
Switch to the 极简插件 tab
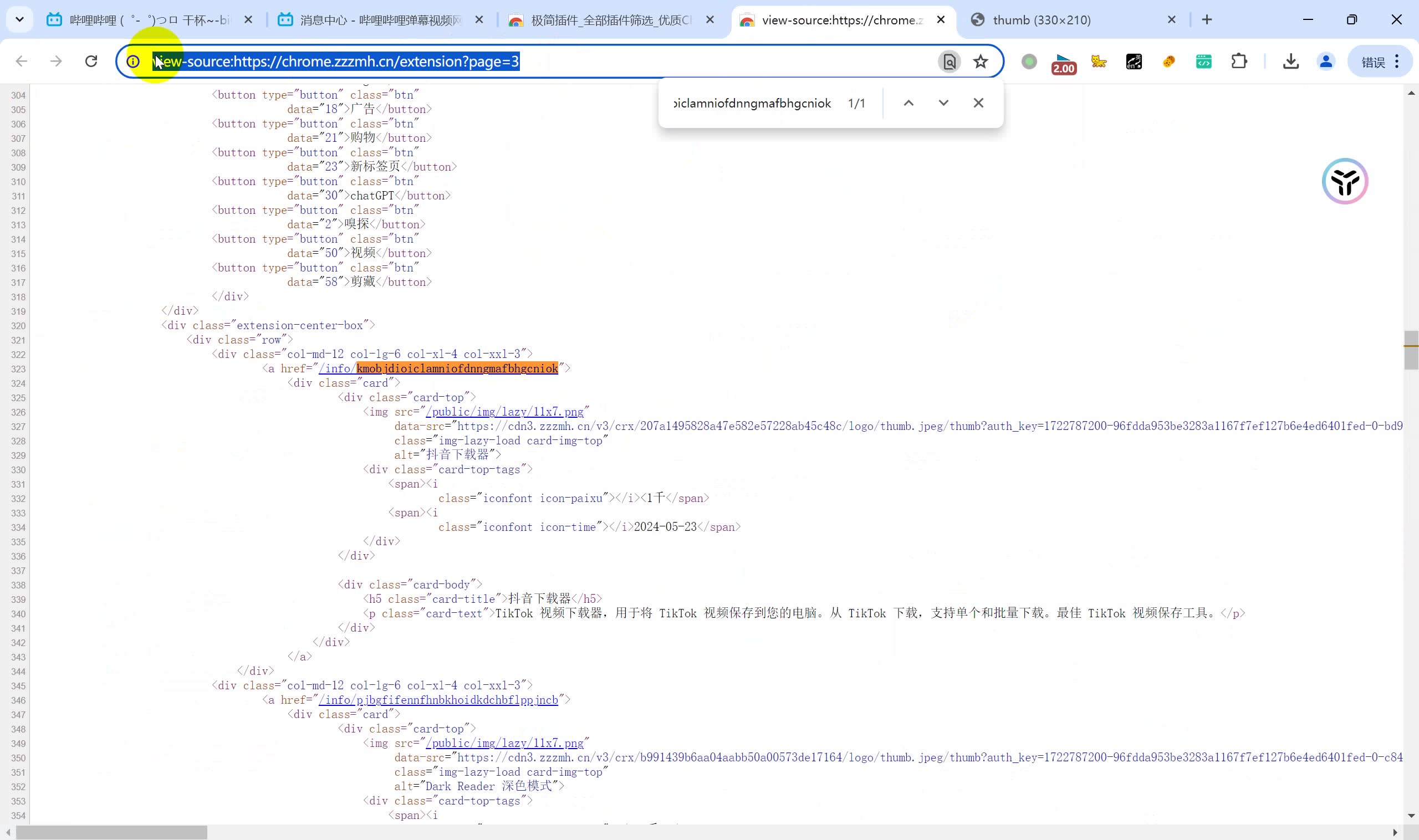(611, 20)
